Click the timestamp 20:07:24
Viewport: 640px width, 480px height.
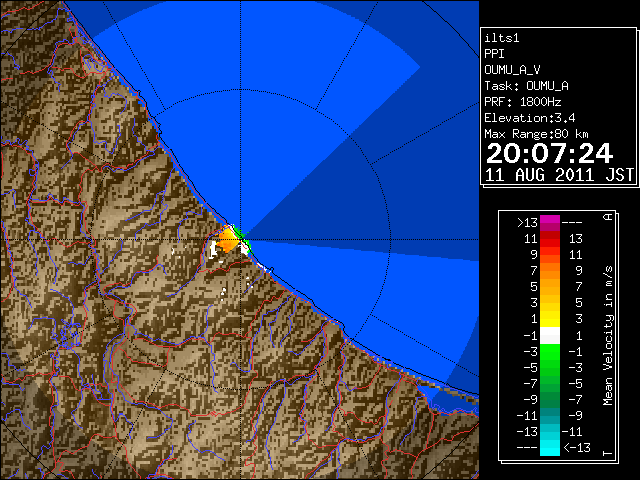(549, 153)
